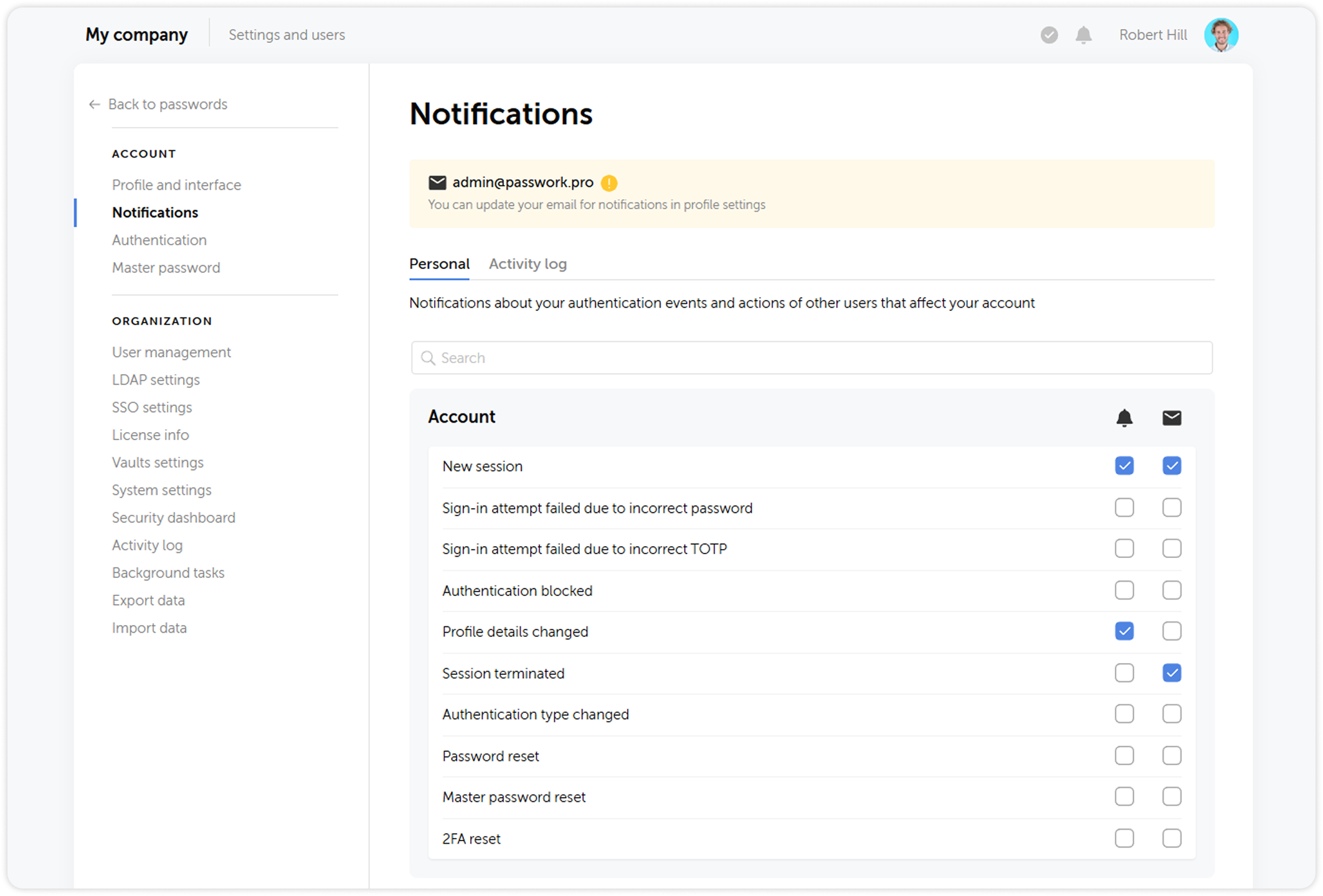Viewport: 1323px width, 896px height.
Task: Open Security dashboard in the sidebar
Action: pyautogui.click(x=173, y=517)
